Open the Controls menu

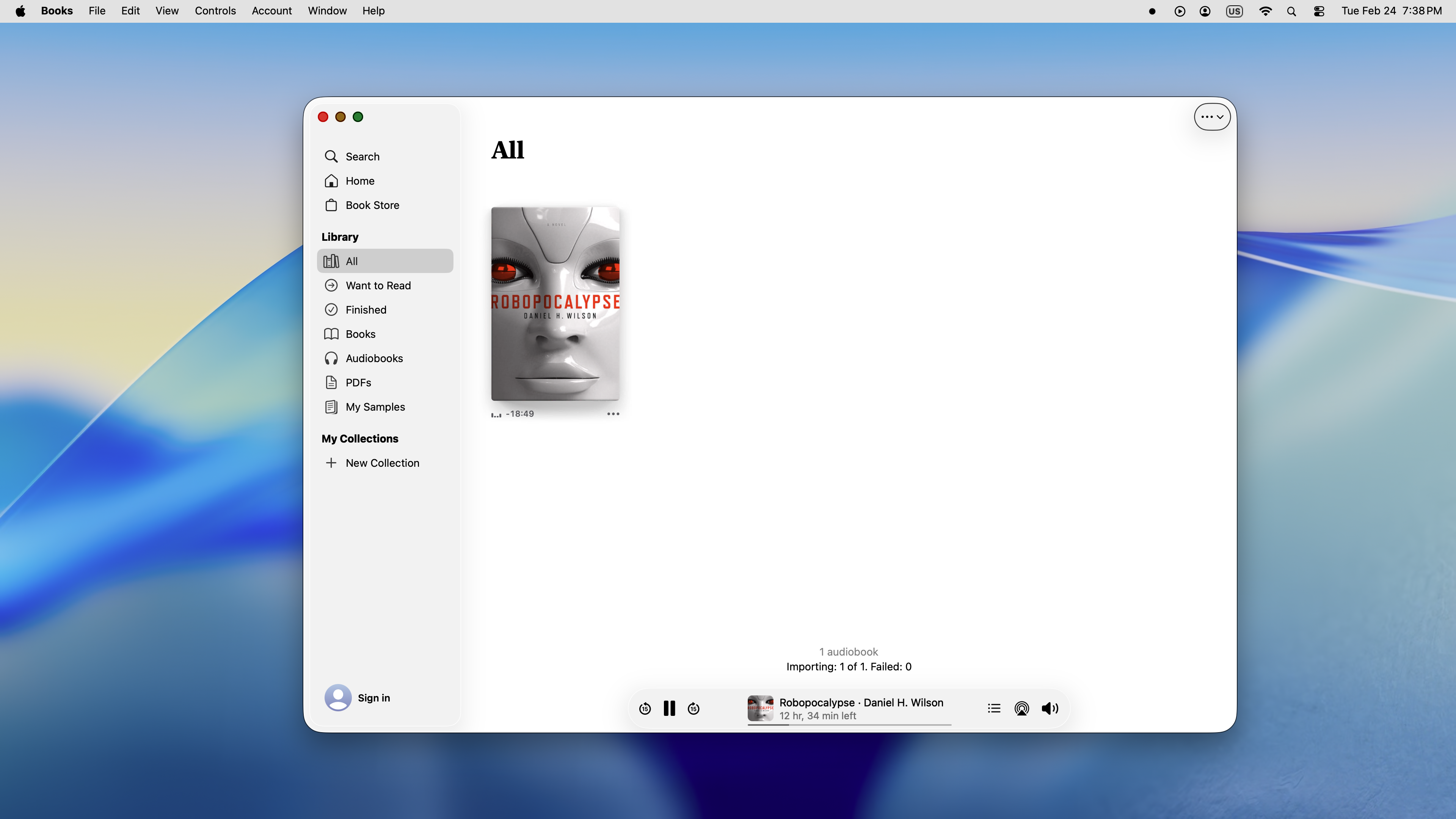(x=215, y=11)
